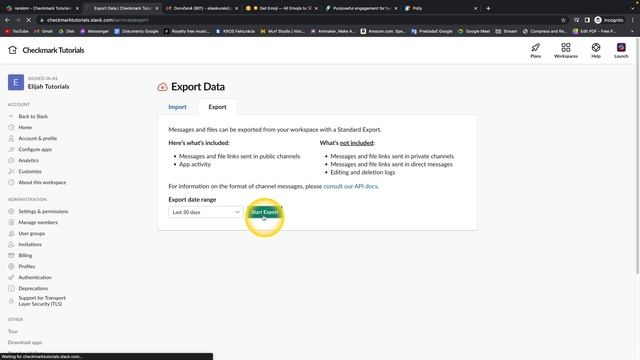Bookmark page with the star icon
640x360 pixels.
563,20
